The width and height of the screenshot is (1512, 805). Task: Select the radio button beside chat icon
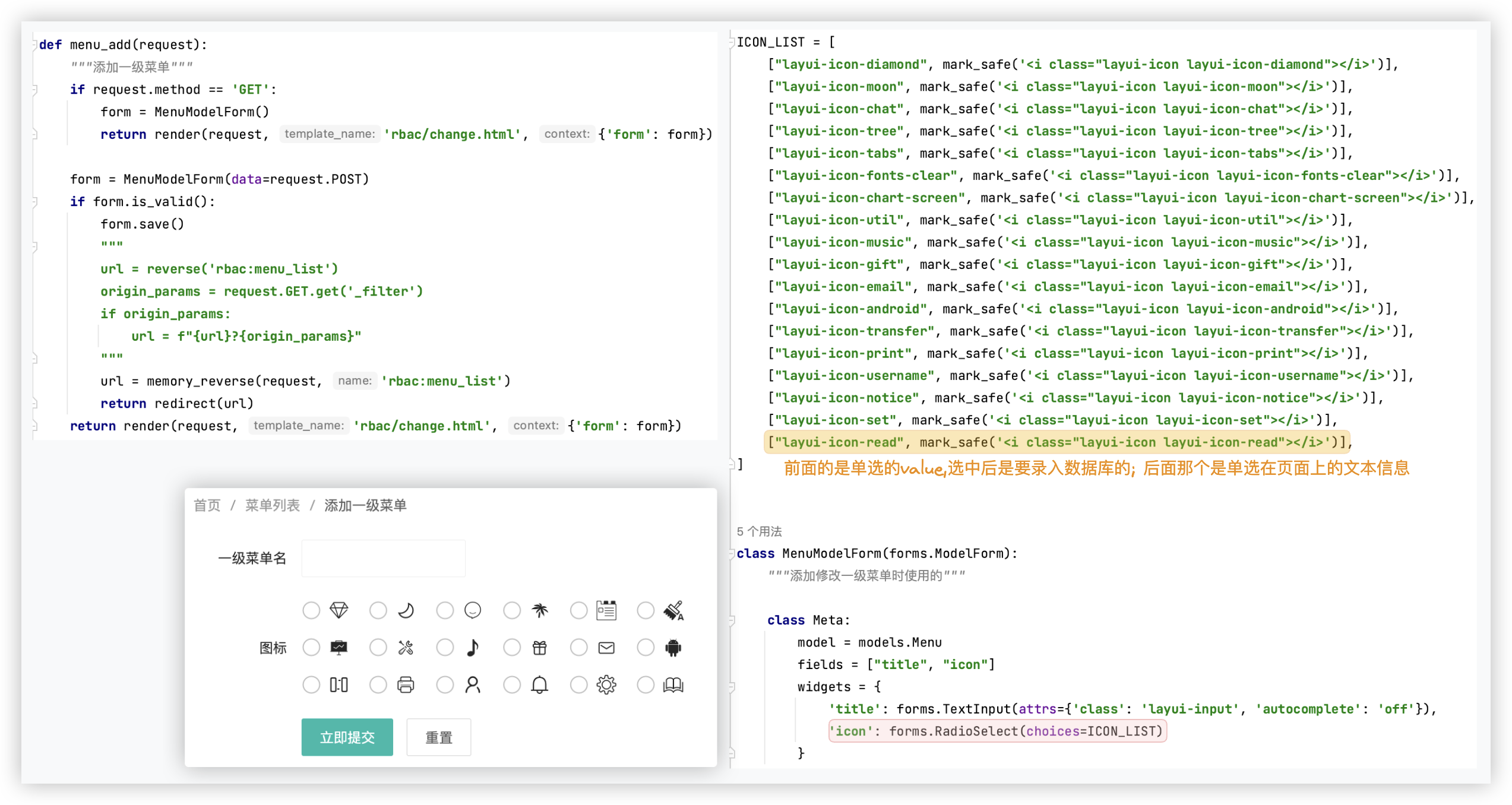tap(445, 610)
